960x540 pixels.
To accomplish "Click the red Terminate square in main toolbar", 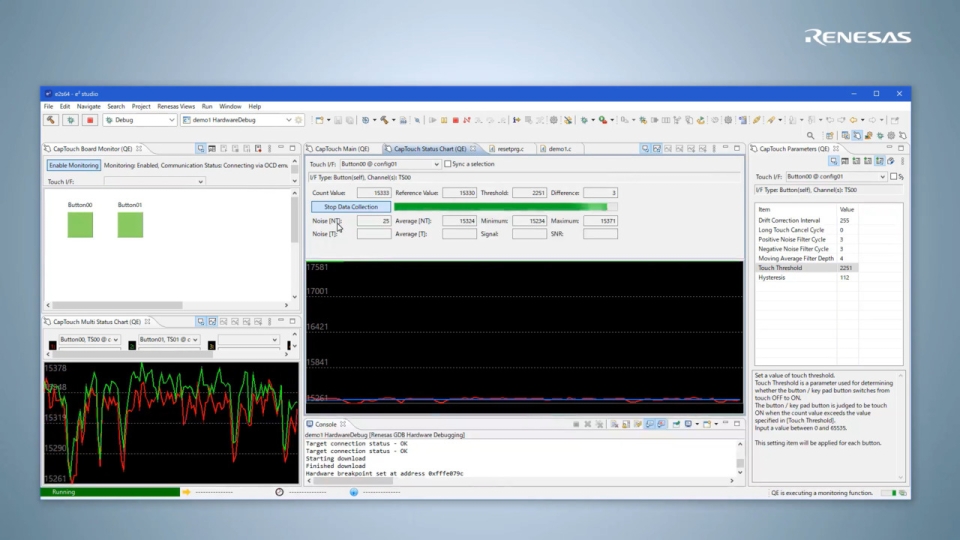I will coord(456,120).
